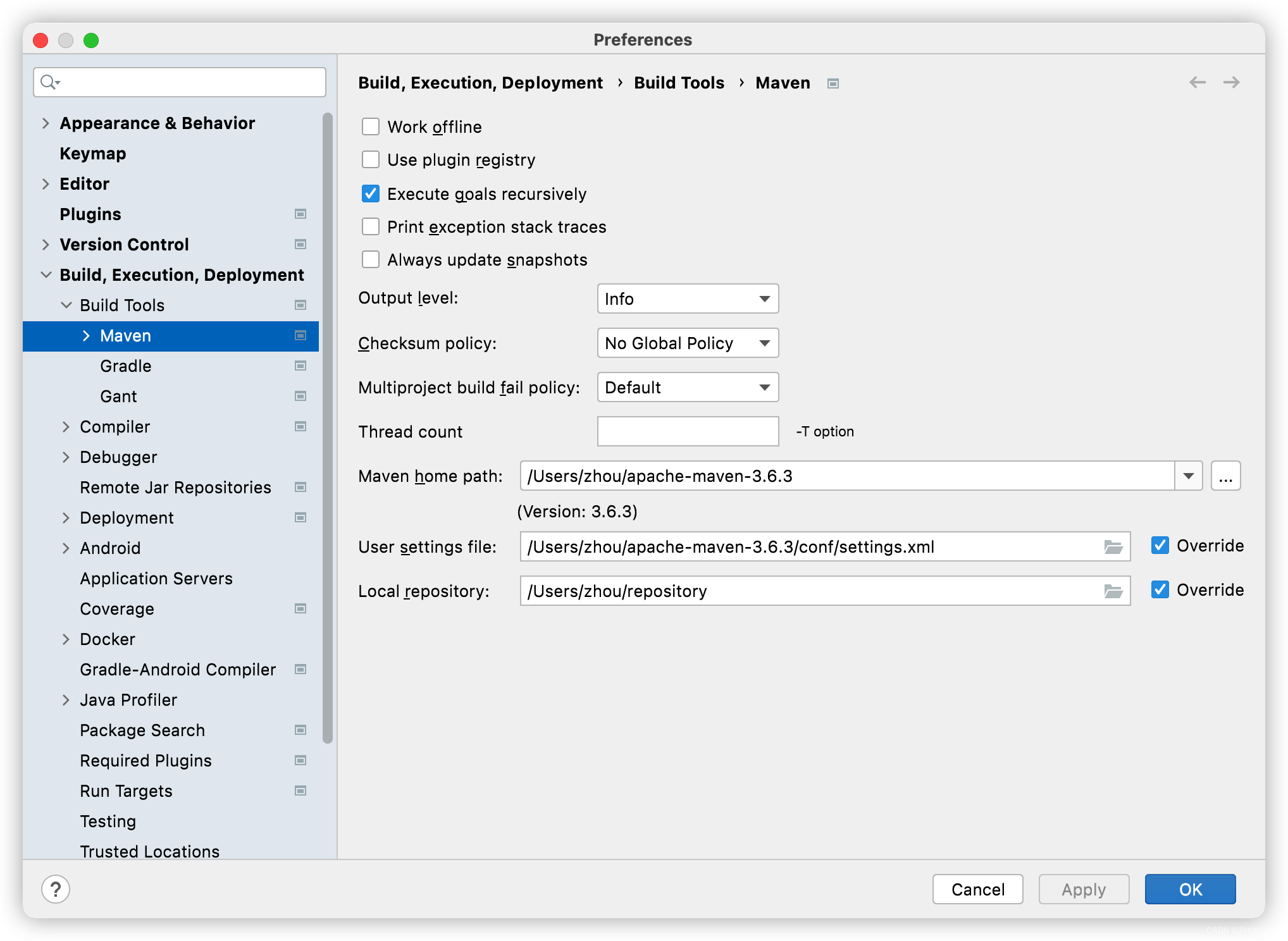Cancel the Preferences dialog
The height and width of the screenshot is (941, 1288).
[x=977, y=889]
